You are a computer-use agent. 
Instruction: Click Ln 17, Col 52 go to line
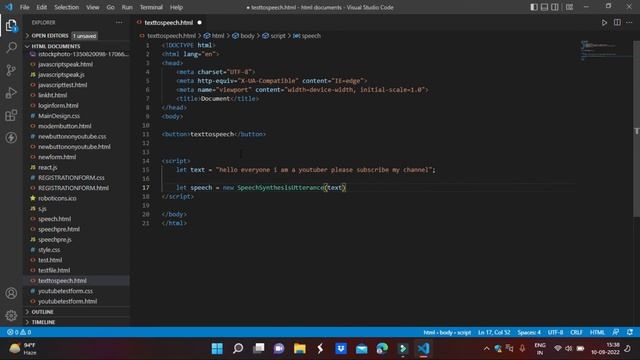494,332
